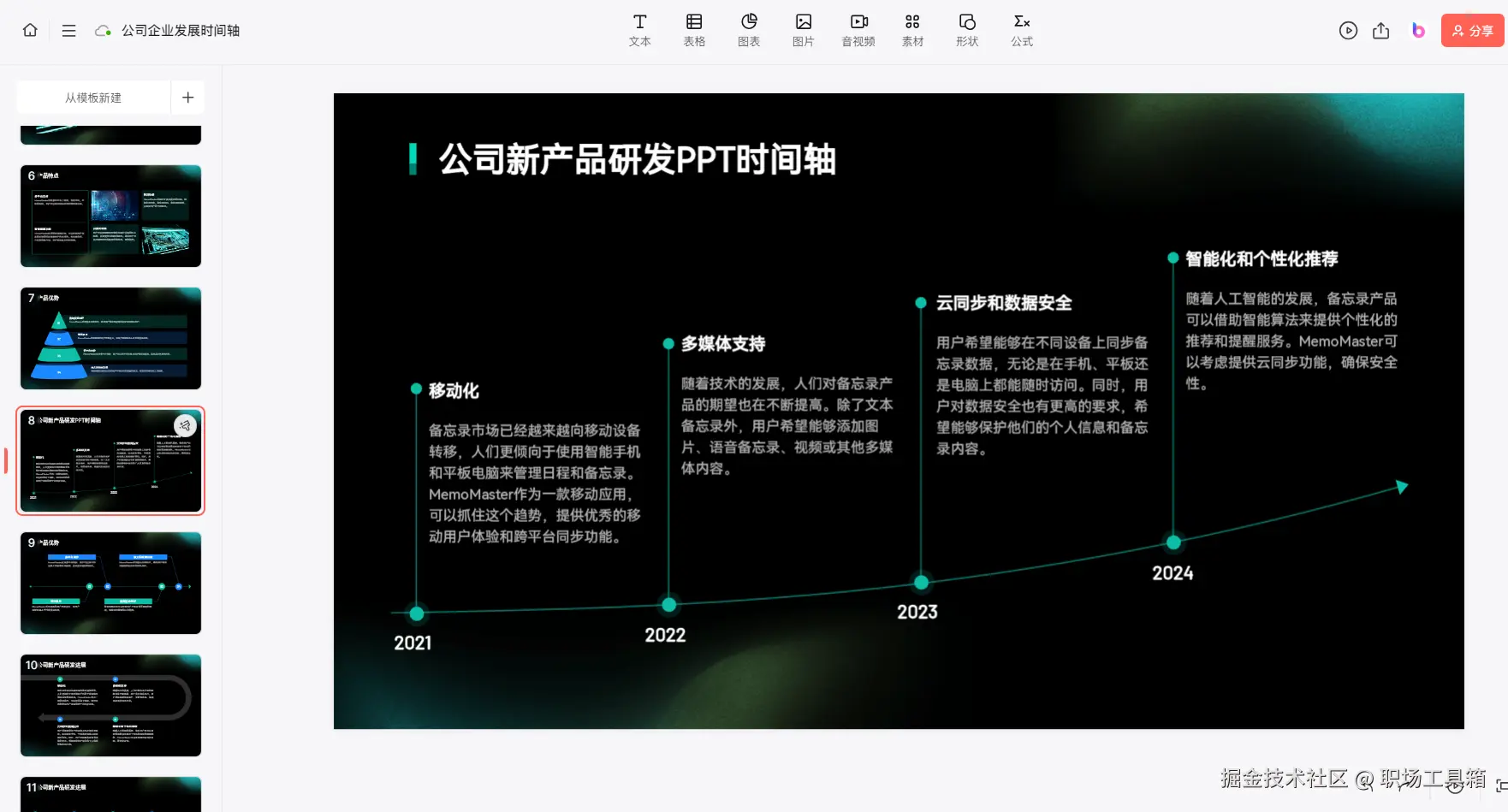Click the 2023 year label
This screenshot has width=1508, height=812.
pyautogui.click(x=917, y=612)
